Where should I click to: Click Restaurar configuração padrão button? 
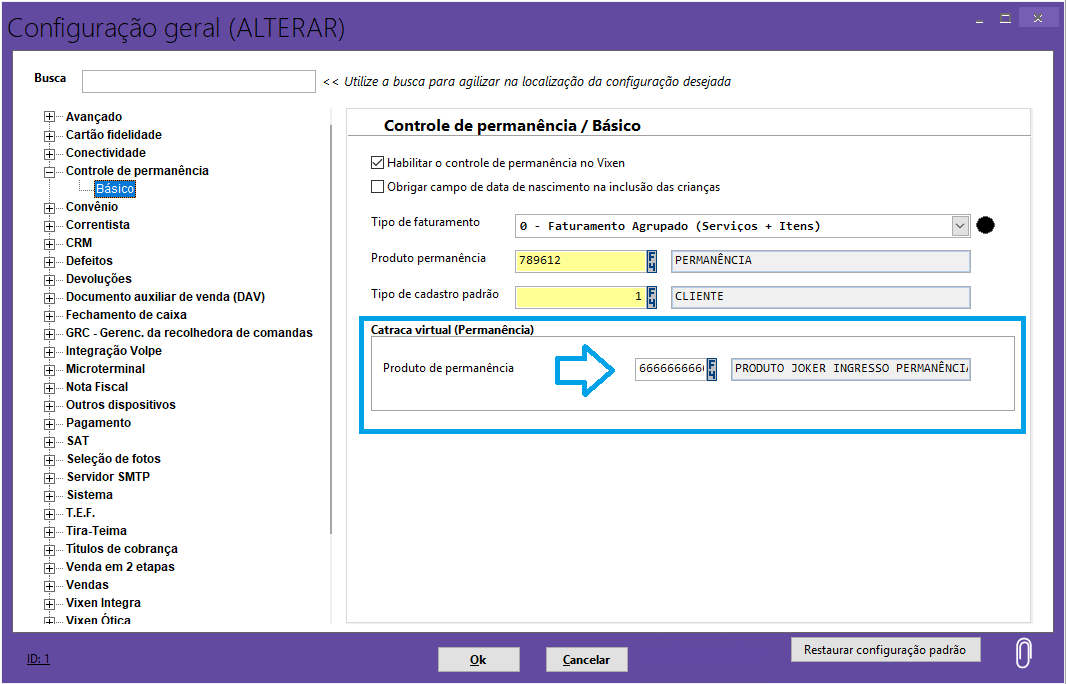(x=885, y=650)
